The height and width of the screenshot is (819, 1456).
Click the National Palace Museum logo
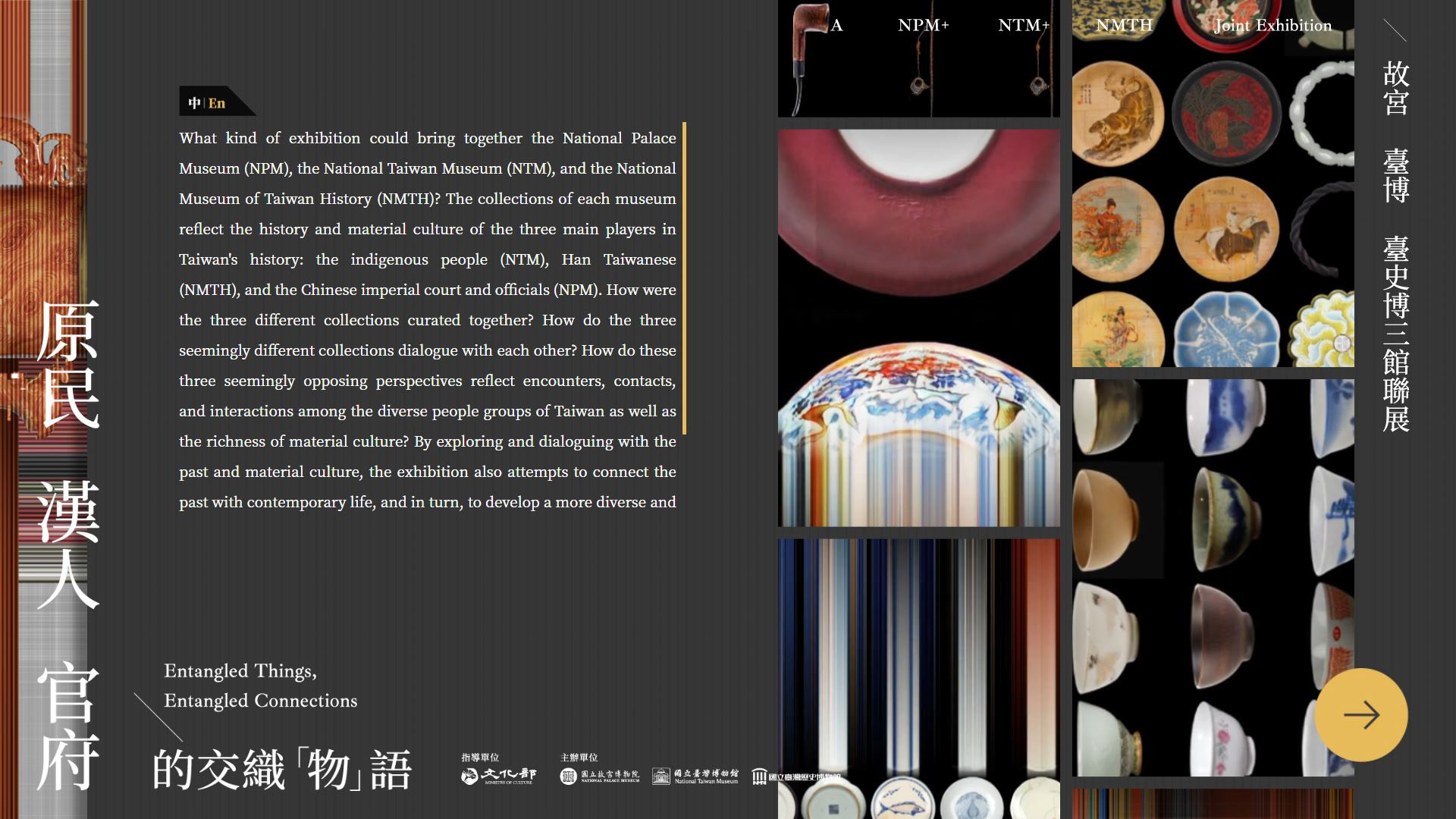[599, 776]
